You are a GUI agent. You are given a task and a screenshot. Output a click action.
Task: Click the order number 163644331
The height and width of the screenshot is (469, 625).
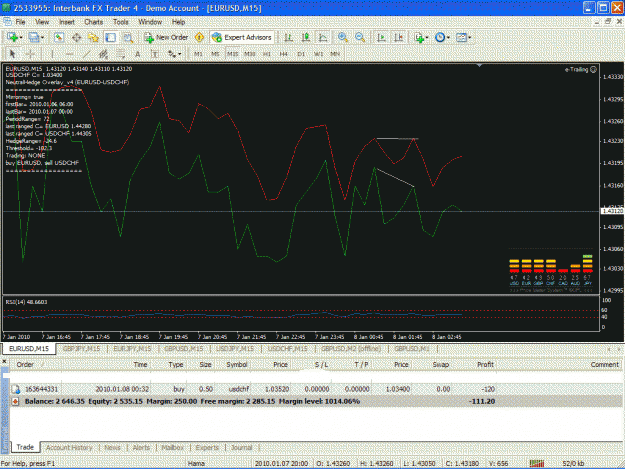pos(41,389)
